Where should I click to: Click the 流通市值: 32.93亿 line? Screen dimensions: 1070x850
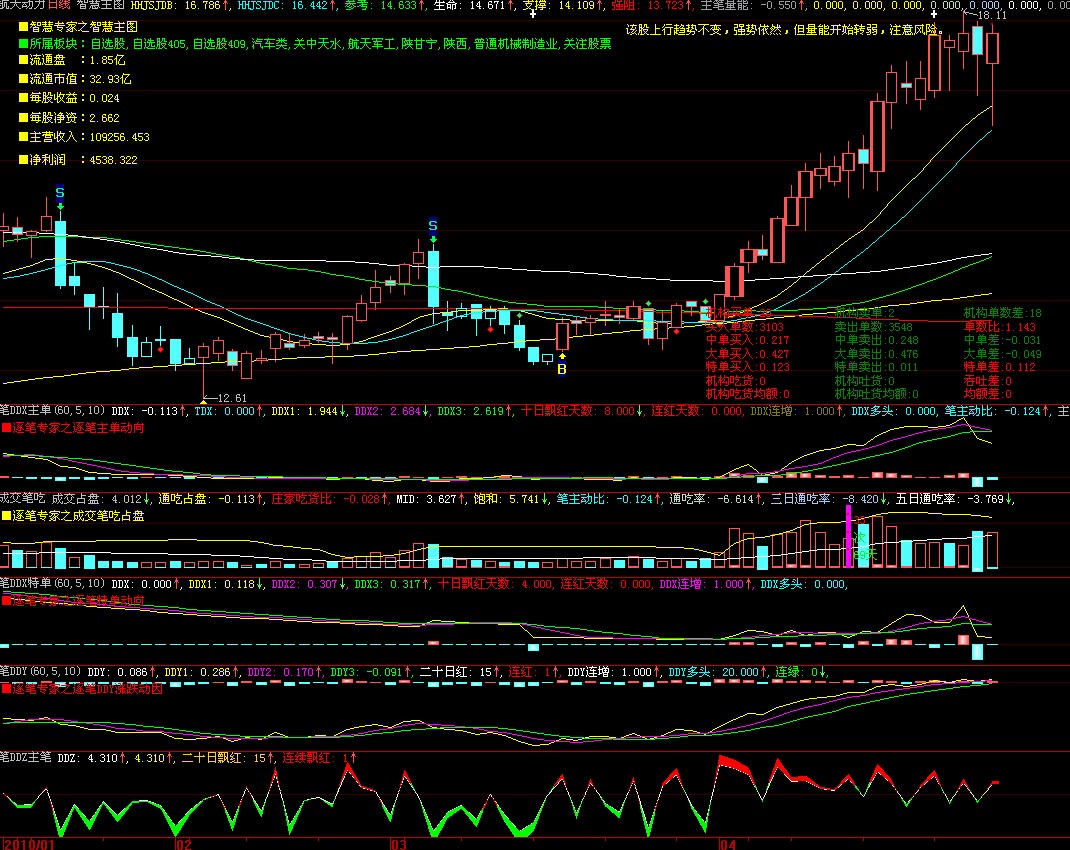[75, 79]
